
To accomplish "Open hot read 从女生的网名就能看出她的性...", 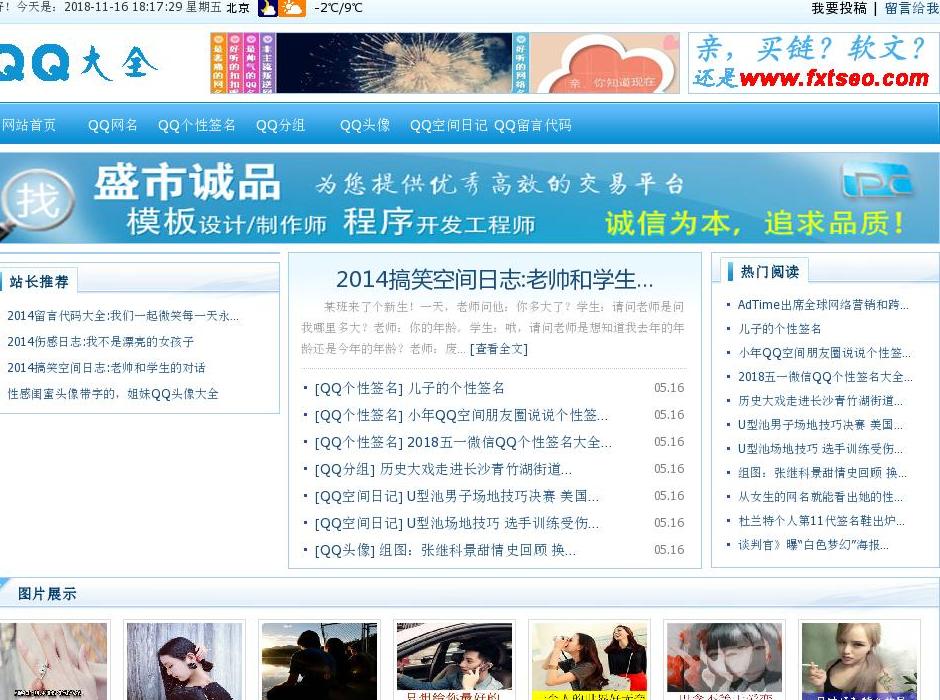I will pyautogui.click(x=820, y=496).
